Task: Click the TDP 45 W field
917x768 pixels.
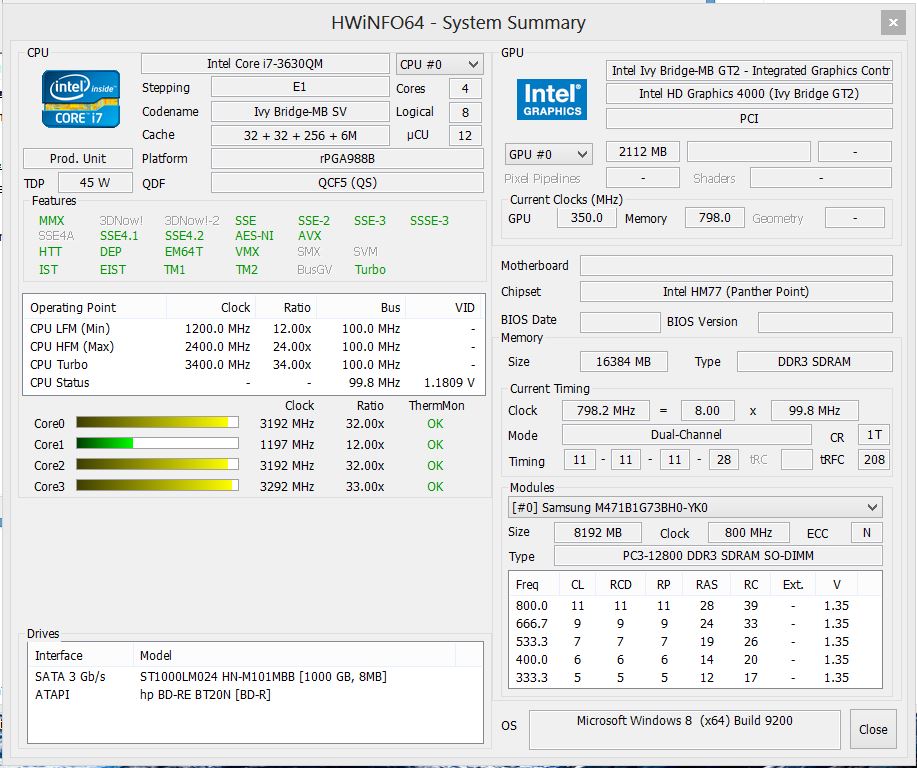Action: coord(95,182)
